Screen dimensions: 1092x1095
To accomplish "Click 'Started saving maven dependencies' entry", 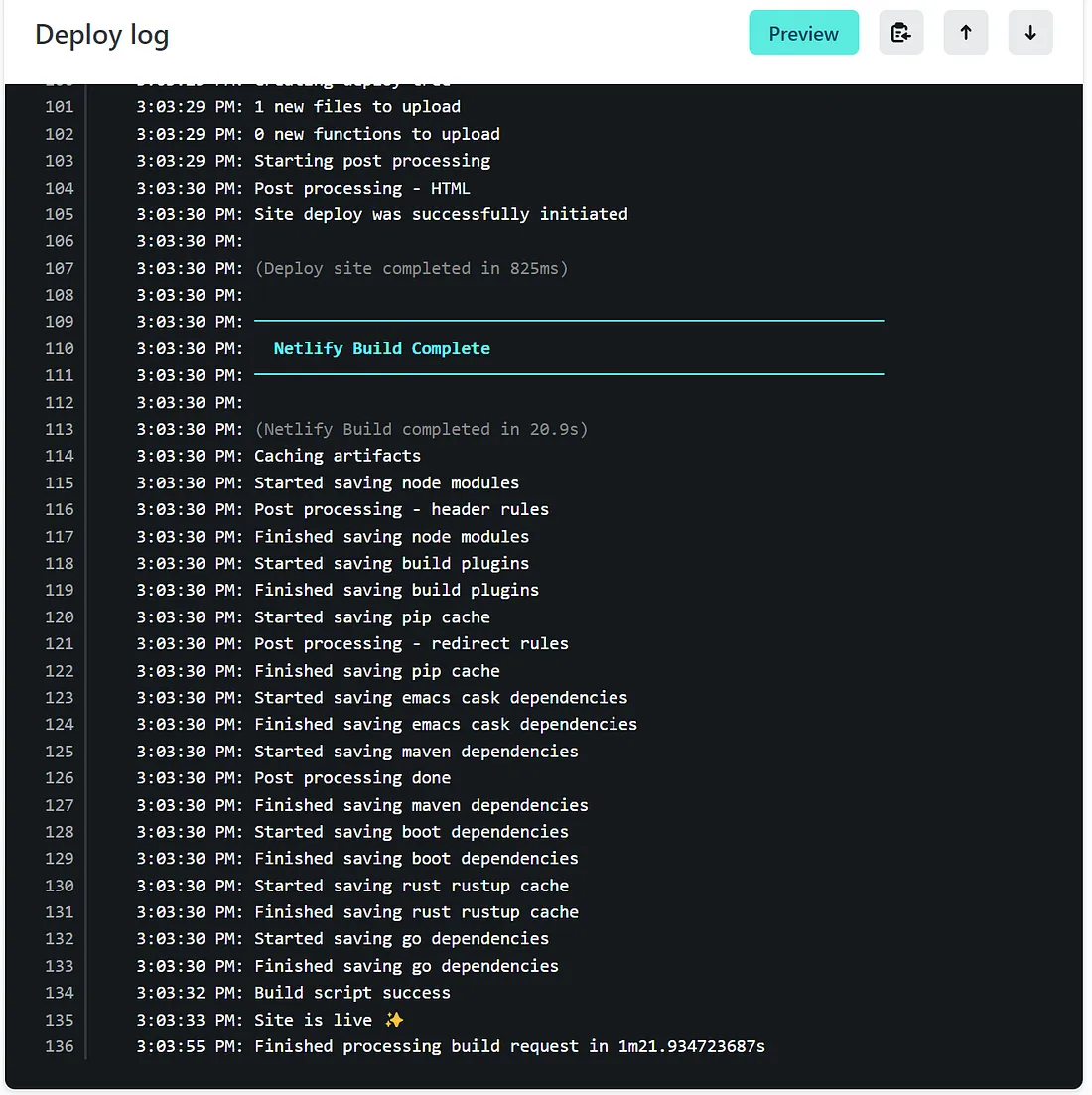I will pyautogui.click(x=416, y=751).
